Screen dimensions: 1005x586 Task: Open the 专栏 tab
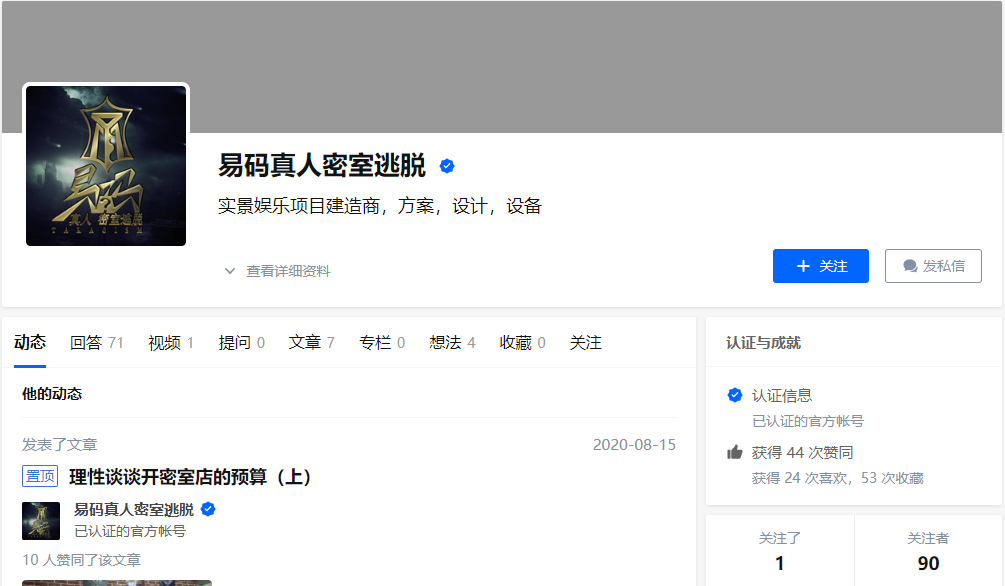pyautogui.click(x=382, y=343)
